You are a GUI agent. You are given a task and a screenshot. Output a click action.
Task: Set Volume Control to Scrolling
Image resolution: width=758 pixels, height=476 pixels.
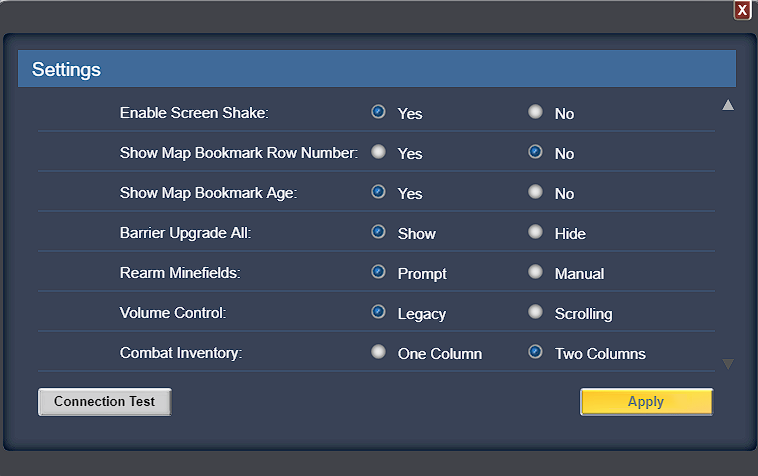pos(535,312)
